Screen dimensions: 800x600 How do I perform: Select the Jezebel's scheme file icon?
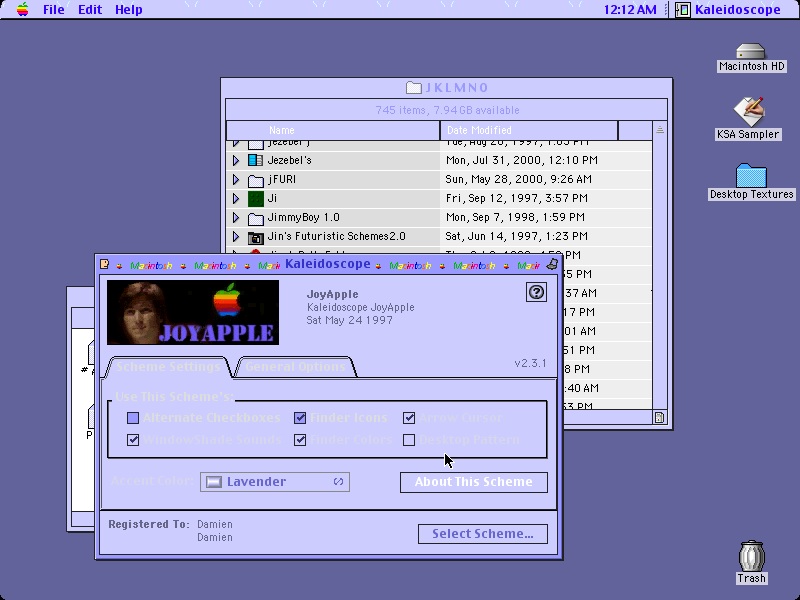(255, 160)
